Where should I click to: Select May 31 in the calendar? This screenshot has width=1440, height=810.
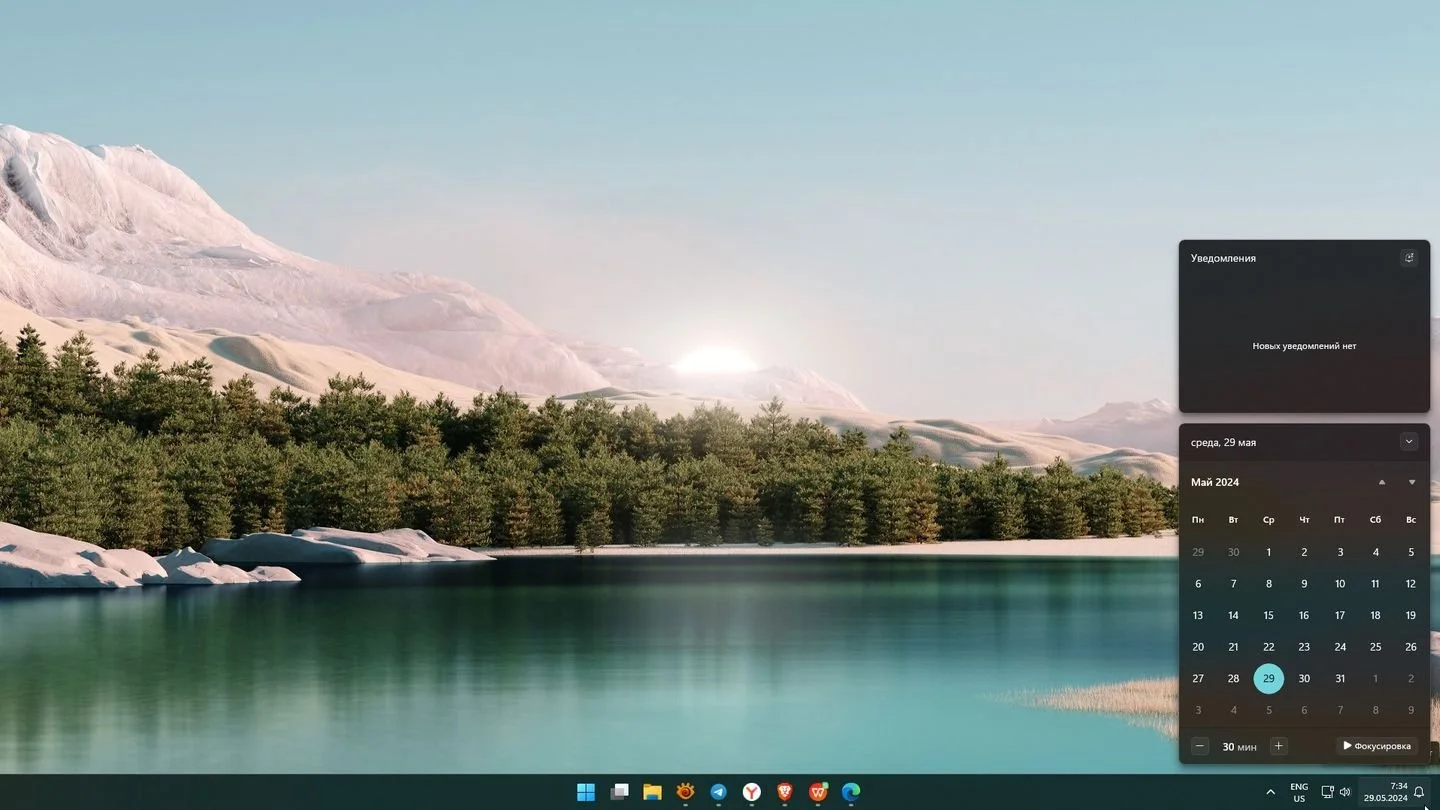pos(1340,678)
